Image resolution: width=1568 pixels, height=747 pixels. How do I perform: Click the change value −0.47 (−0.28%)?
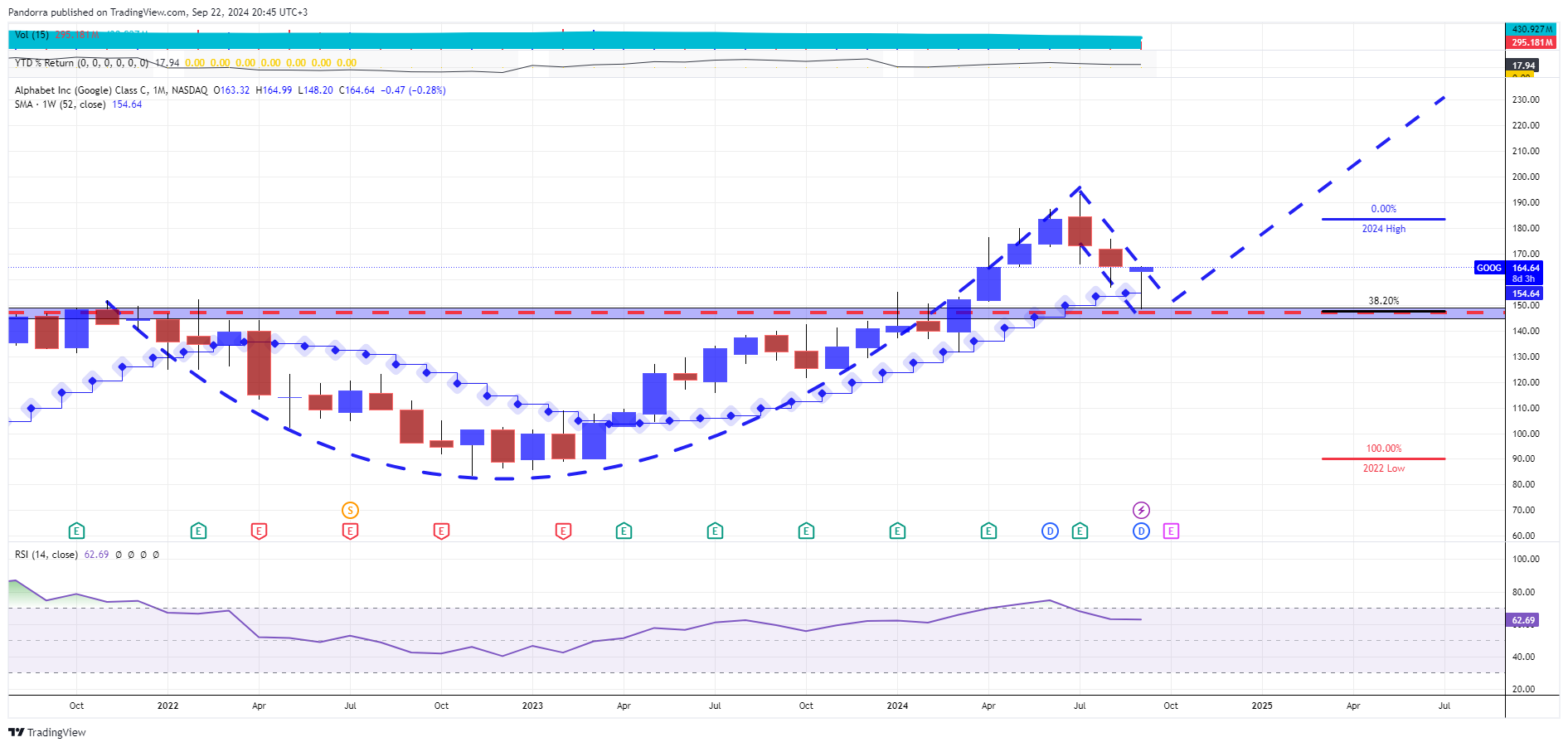[413, 90]
